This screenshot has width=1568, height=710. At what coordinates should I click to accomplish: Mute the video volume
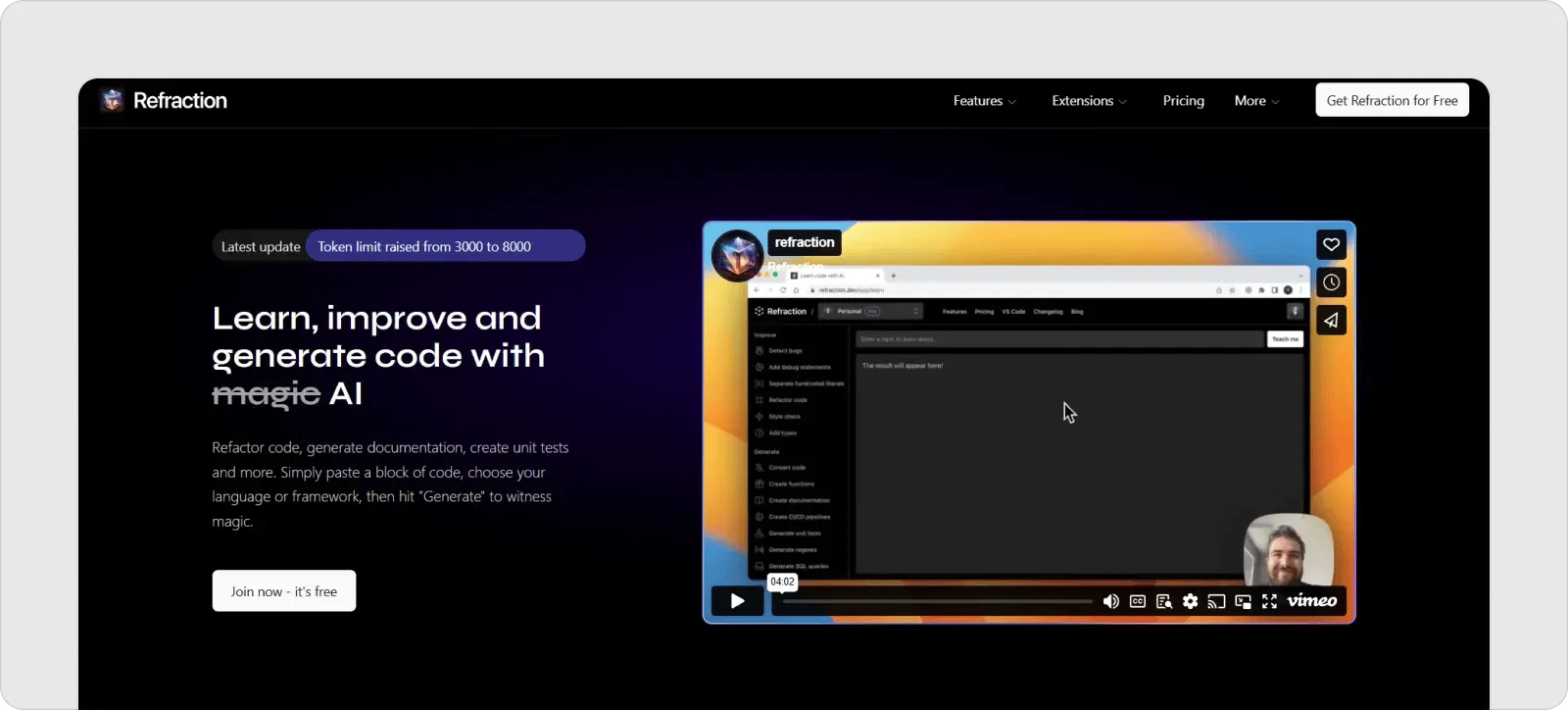click(x=1110, y=601)
